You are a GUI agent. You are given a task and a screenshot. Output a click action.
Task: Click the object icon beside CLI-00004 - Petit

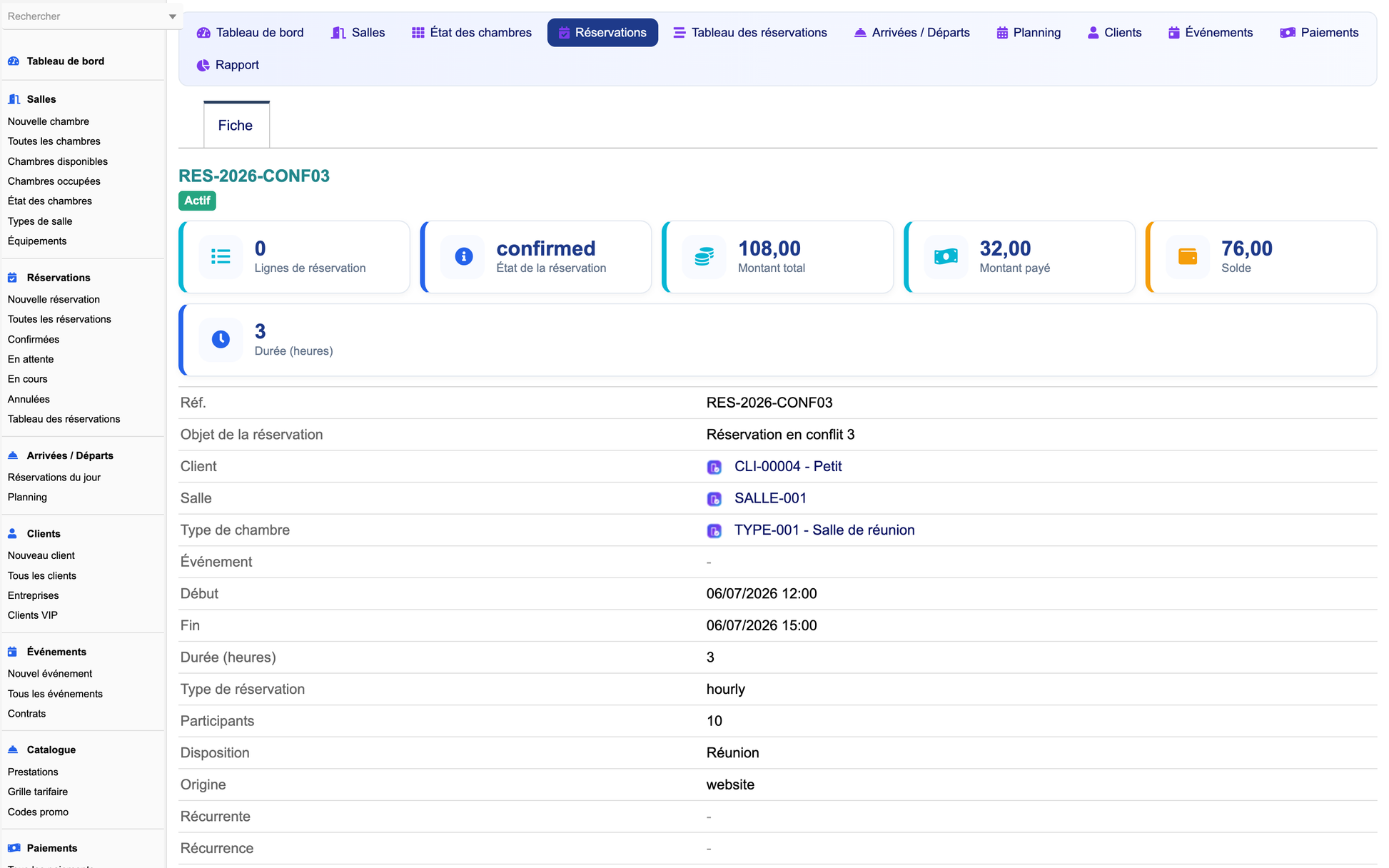(x=714, y=467)
